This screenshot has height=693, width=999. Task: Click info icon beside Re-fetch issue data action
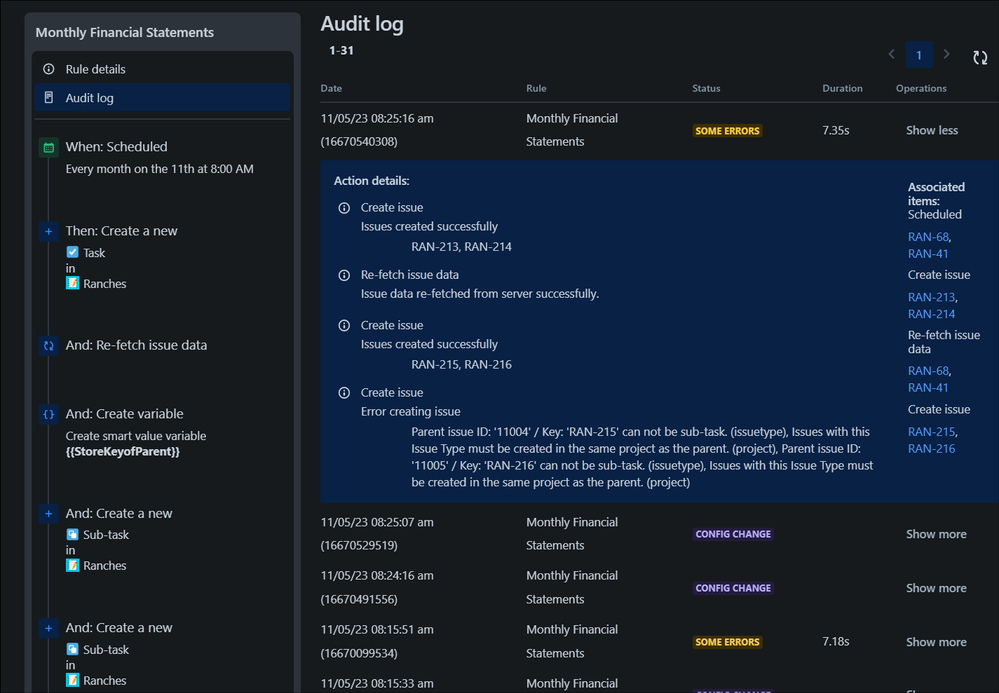(344, 275)
